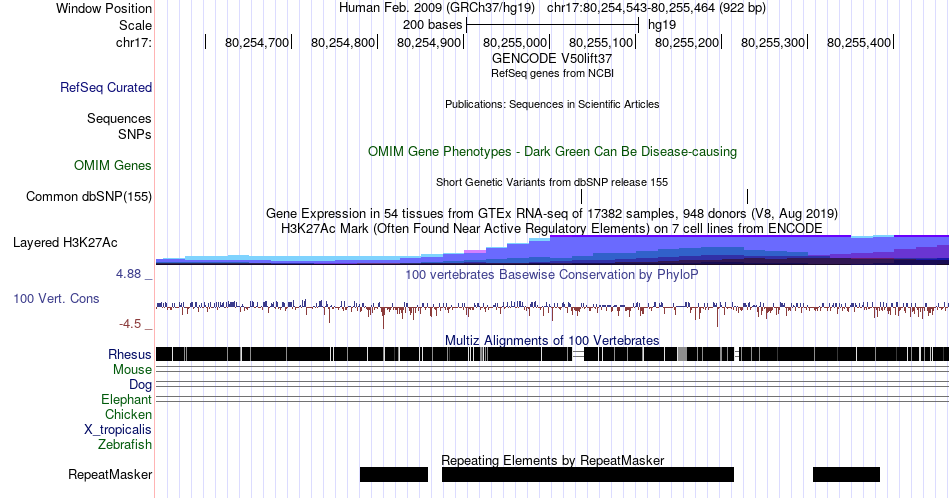Open Publications: Sequences in Scientific Articles title
The width and height of the screenshot is (950, 498).
(x=552, y=104)
